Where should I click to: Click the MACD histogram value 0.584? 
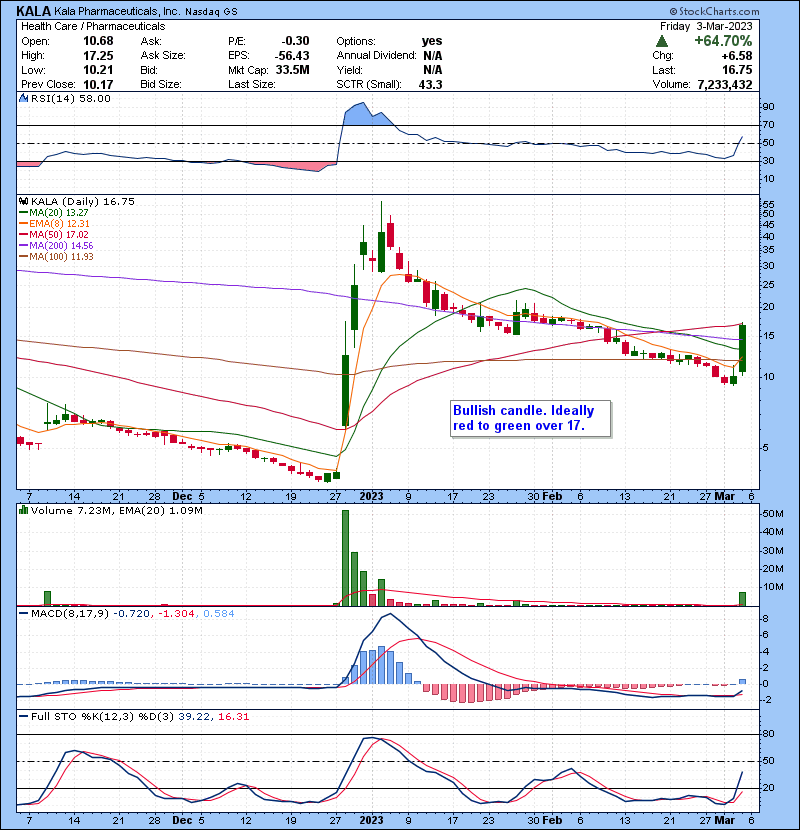[x=219, y=614]
